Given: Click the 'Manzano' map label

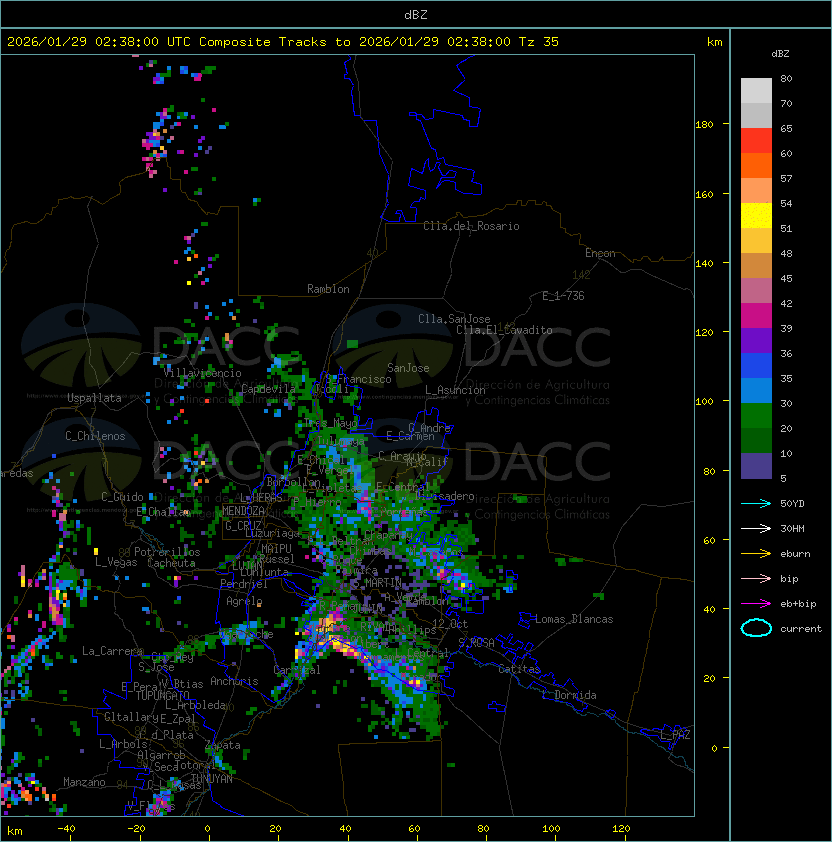Looking at the screenshot, I should coord(84,782).
